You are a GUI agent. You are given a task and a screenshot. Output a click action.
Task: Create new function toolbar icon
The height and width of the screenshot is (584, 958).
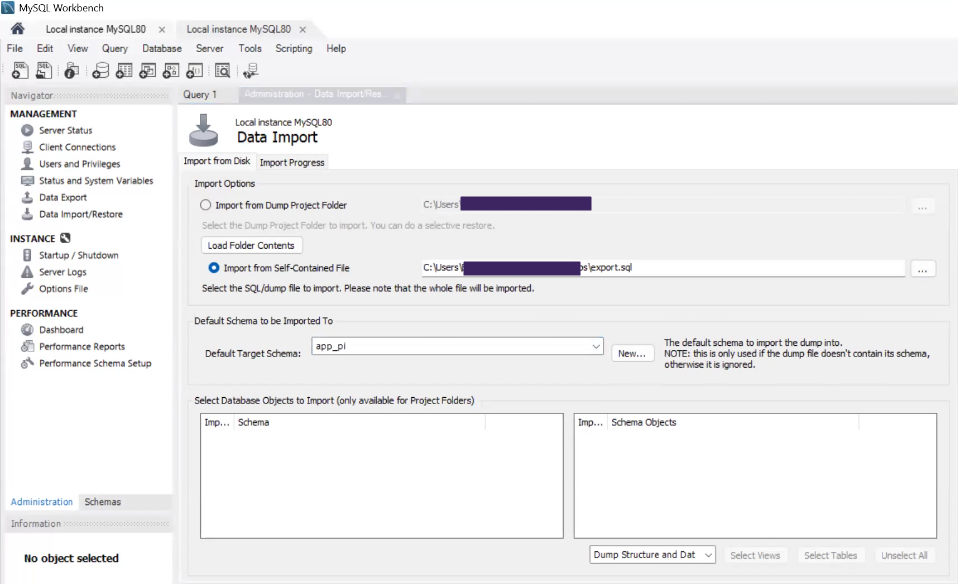point(194,71)
